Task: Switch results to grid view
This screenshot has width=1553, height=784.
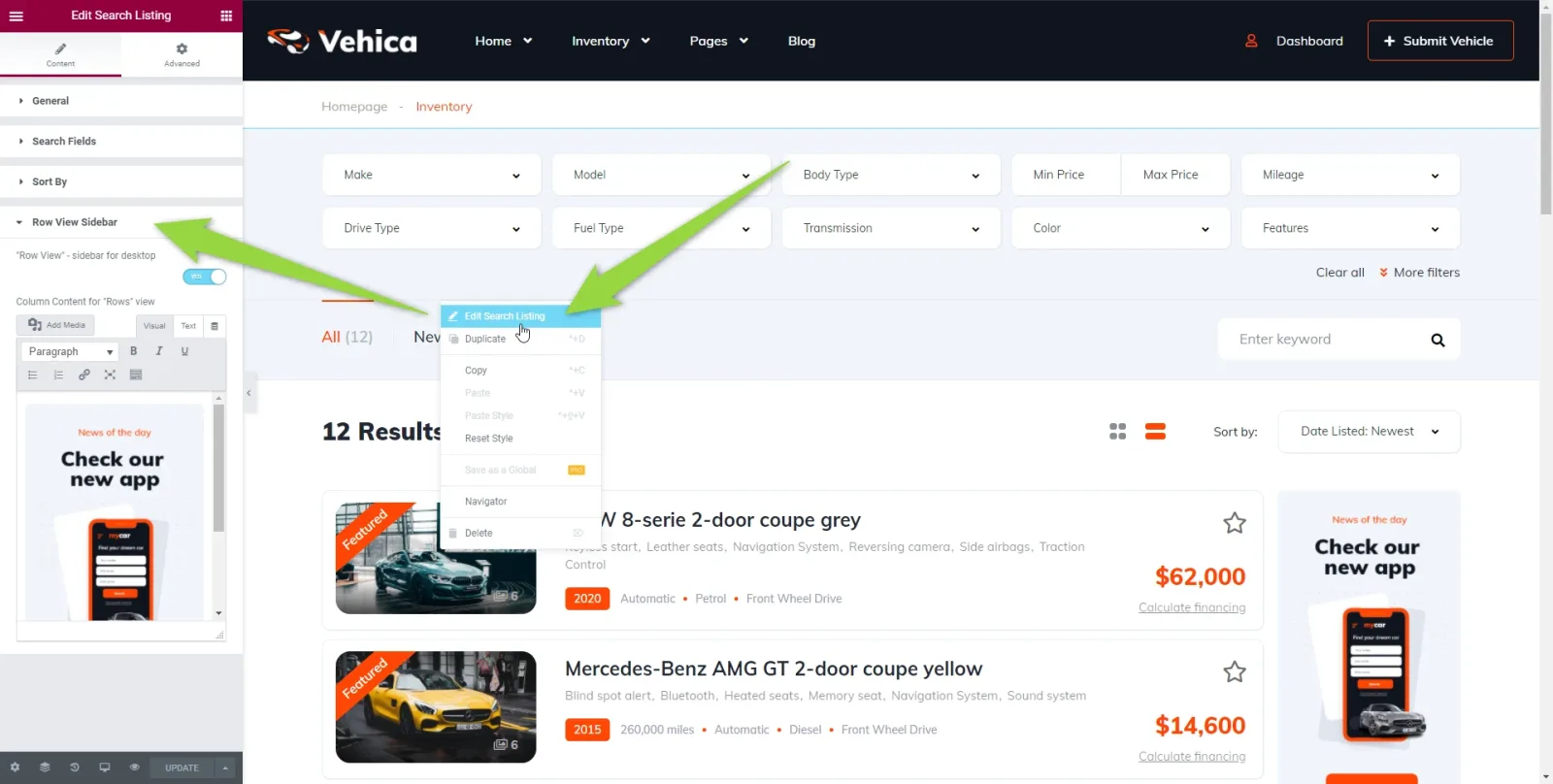Action: (x=1118, y=432)
